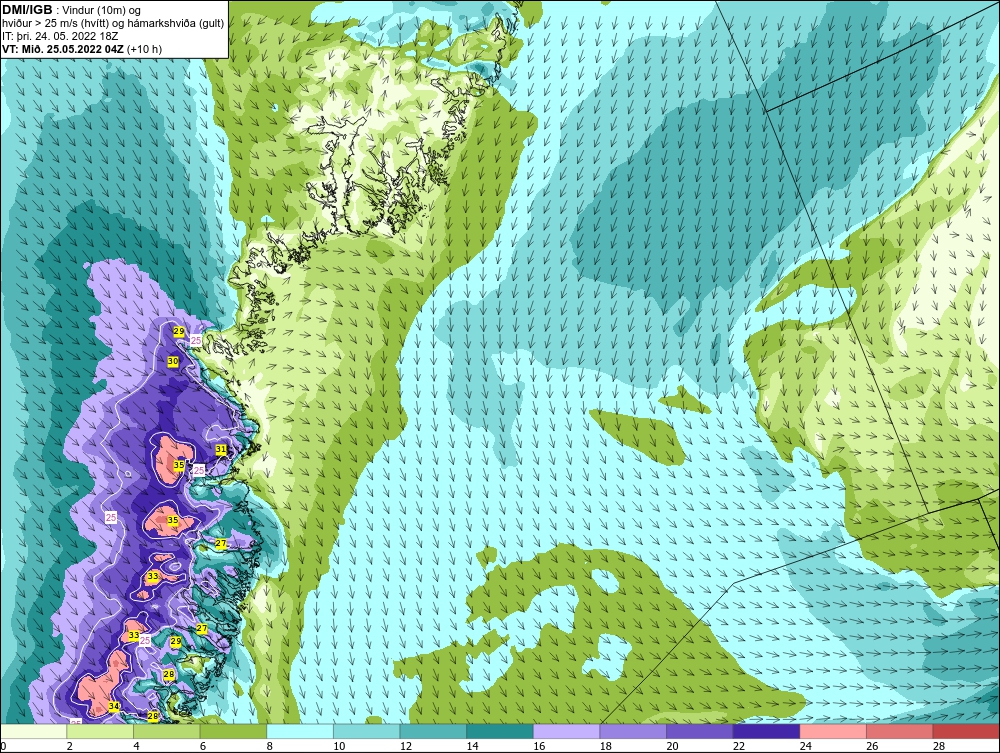Click the 20–22 m/s purple legend swatch
The width and height of the screenshot is (1000, 753).
click(700, 731)
